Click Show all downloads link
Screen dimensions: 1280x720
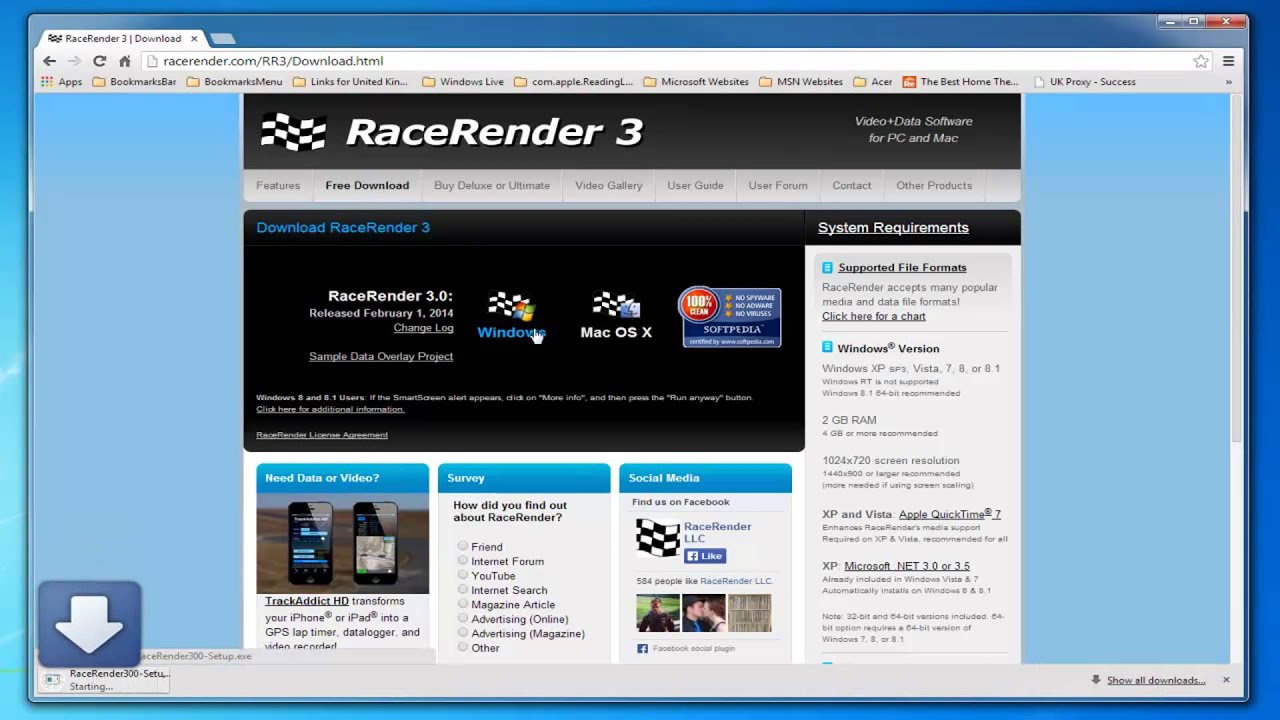click(1156, 680)
